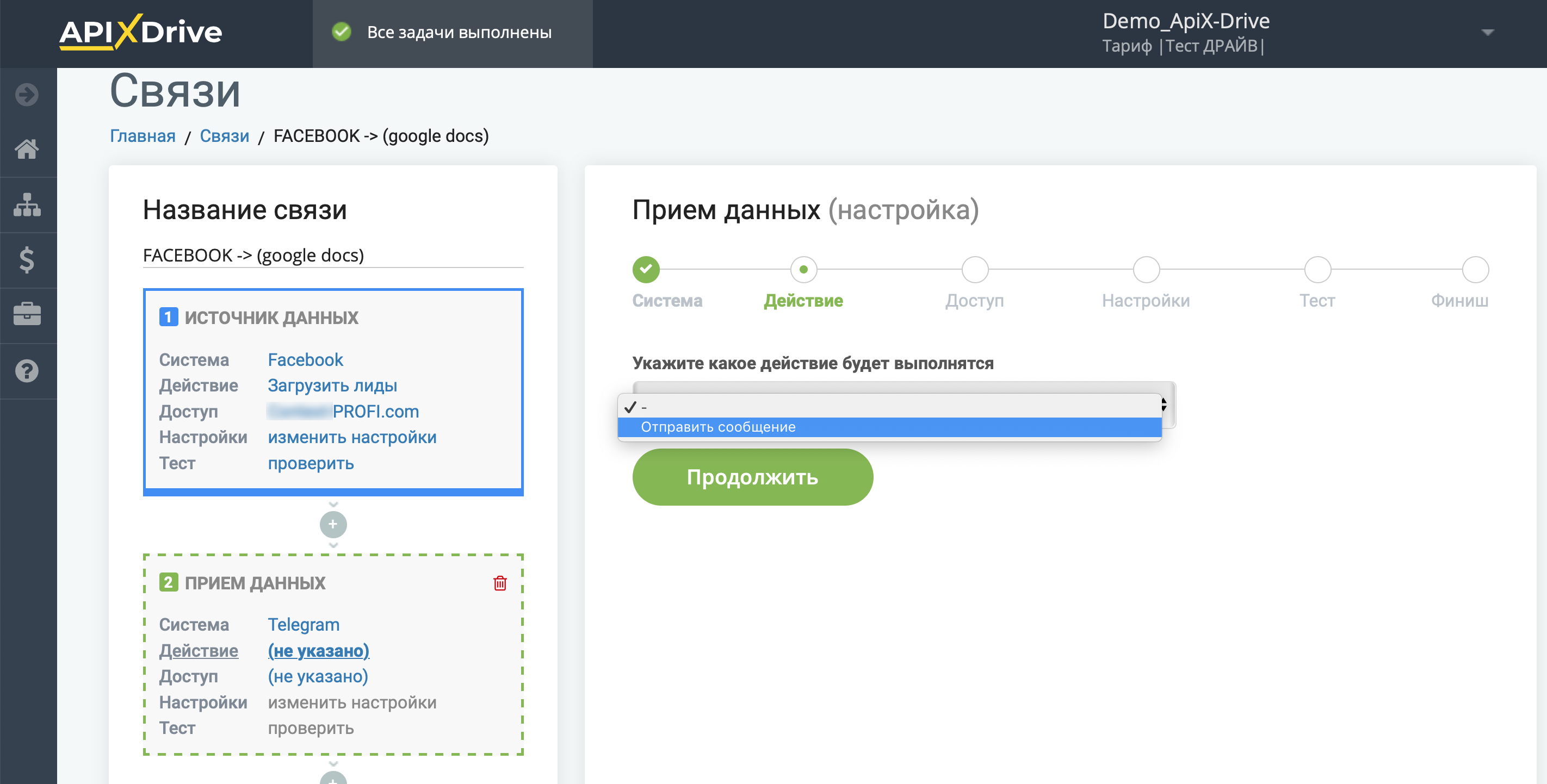Click изменить настройки in receiver block

352,702
